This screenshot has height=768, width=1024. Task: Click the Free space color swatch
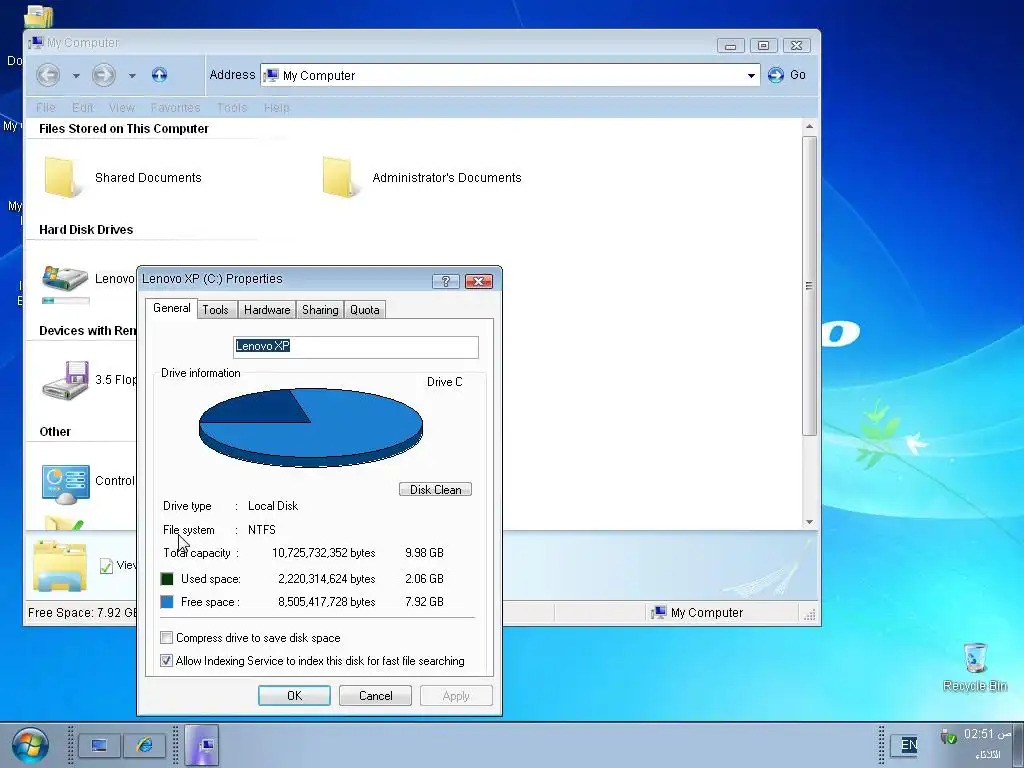[167, 601]
